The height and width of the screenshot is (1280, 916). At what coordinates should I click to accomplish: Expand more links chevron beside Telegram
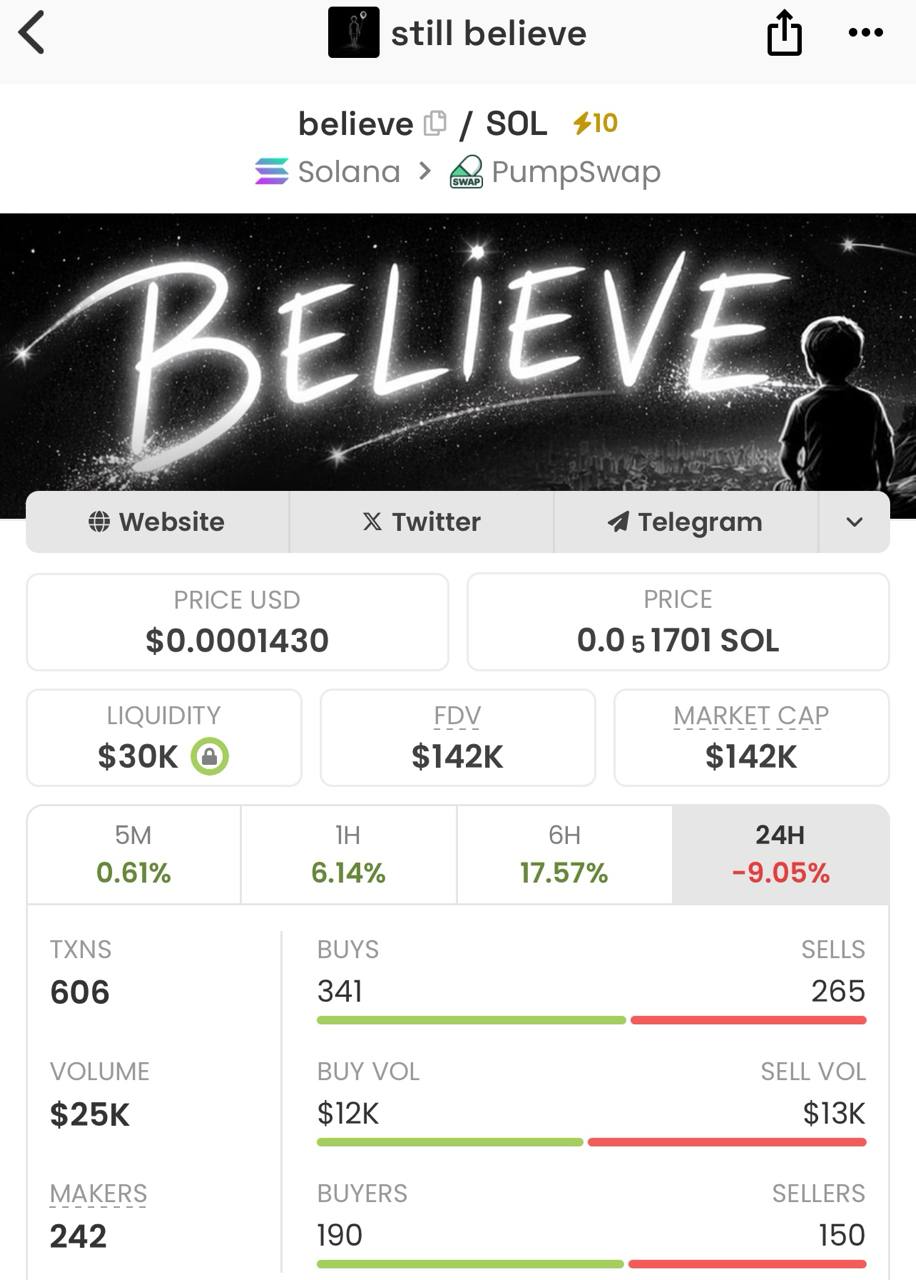(854, 522)
